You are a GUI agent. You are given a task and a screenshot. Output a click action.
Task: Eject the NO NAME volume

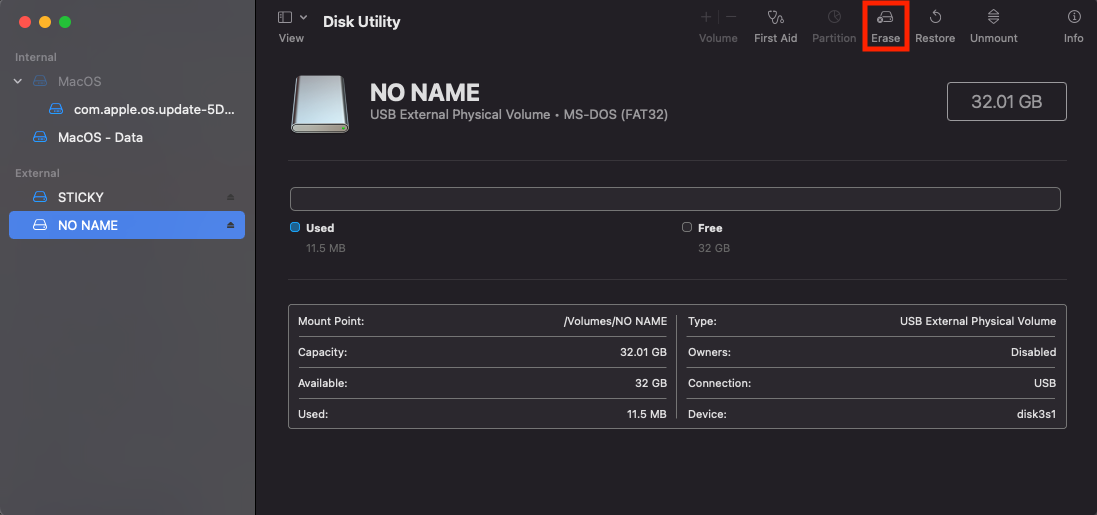click(x=231, y=225)
